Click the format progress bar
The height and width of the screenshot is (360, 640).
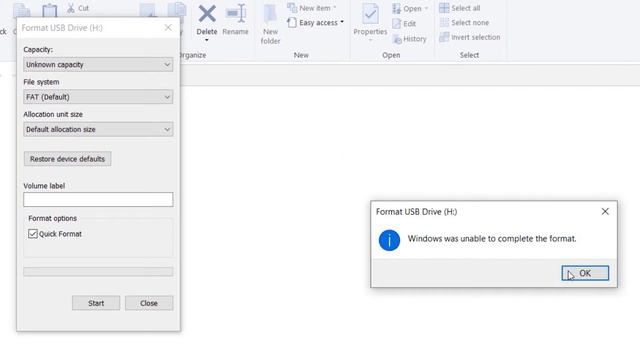pyautogui.click(x=98, y=272)
